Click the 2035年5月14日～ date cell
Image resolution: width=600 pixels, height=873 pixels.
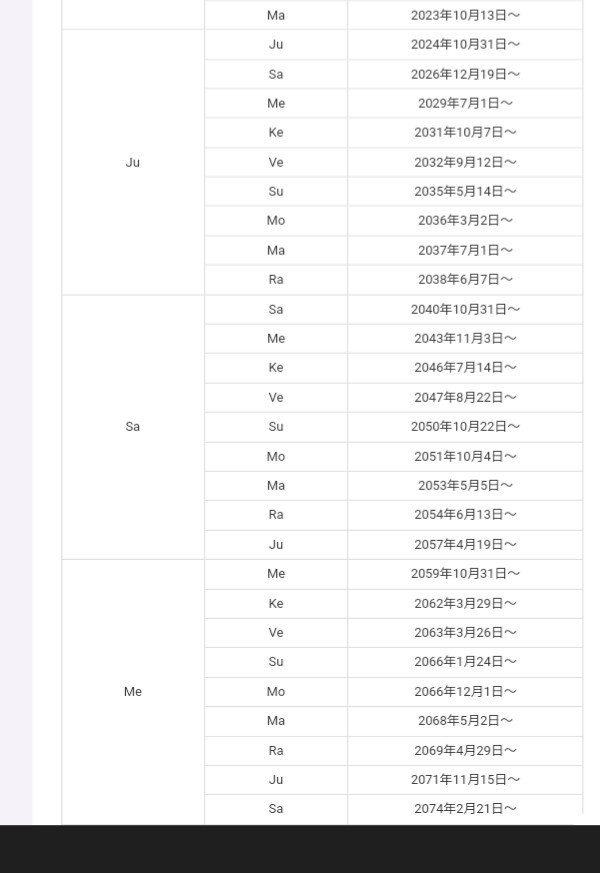pyautogui.click(x=465, y=191)
